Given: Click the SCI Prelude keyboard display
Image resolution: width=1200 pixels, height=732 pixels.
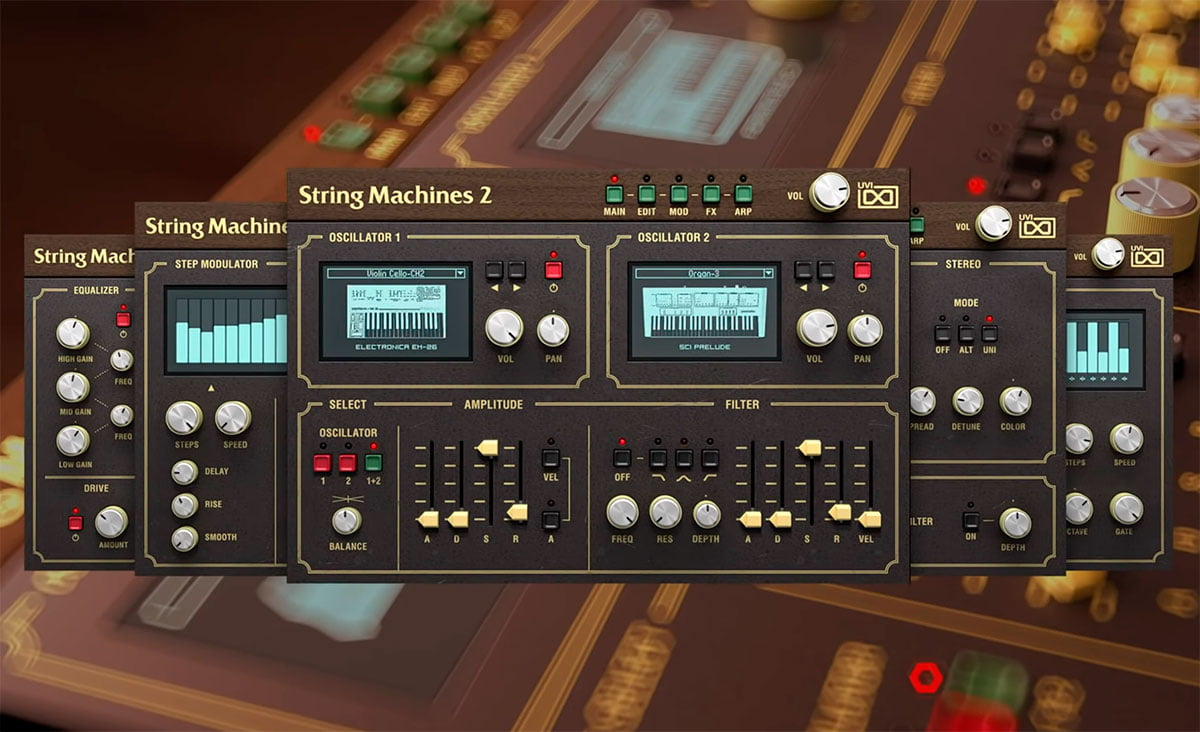Looking at the screenshot, I should click(705, 311).
